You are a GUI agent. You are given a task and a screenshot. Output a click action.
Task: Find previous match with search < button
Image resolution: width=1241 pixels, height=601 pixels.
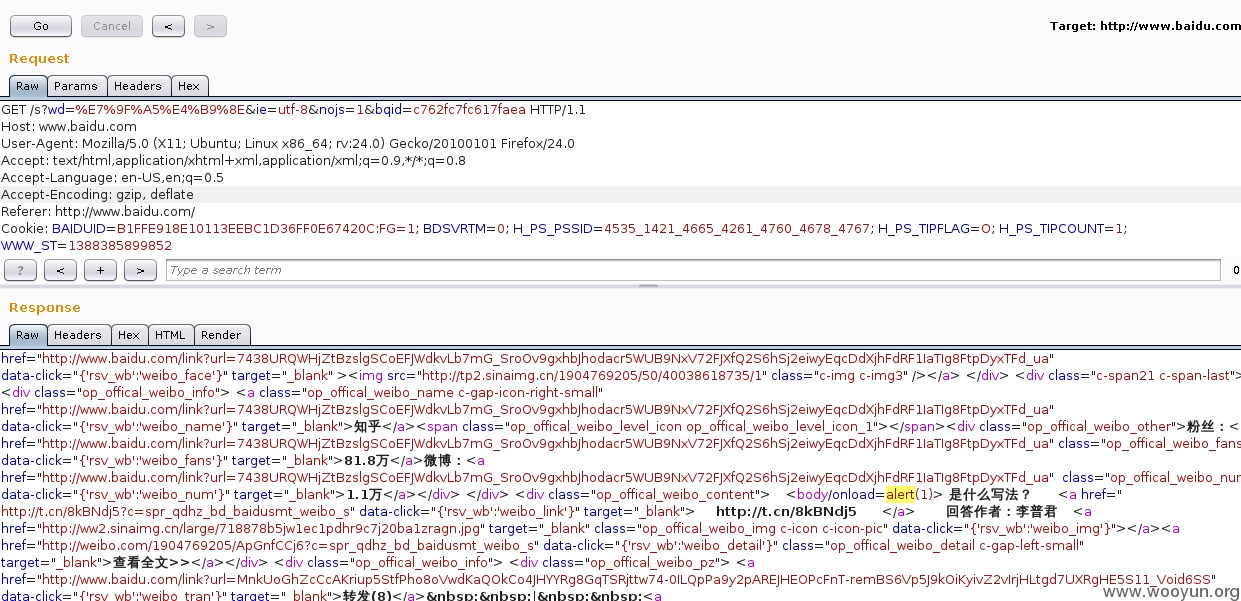pos(60,270)
